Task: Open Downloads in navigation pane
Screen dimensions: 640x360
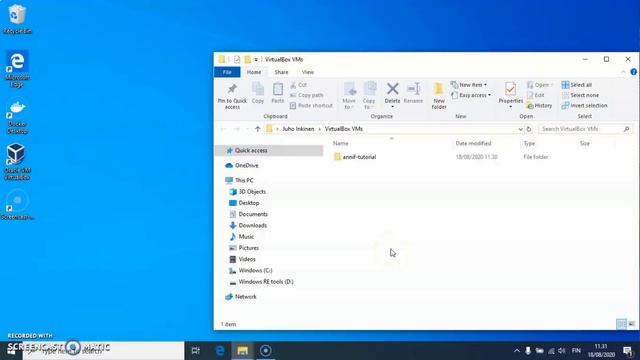Action: 248,225
